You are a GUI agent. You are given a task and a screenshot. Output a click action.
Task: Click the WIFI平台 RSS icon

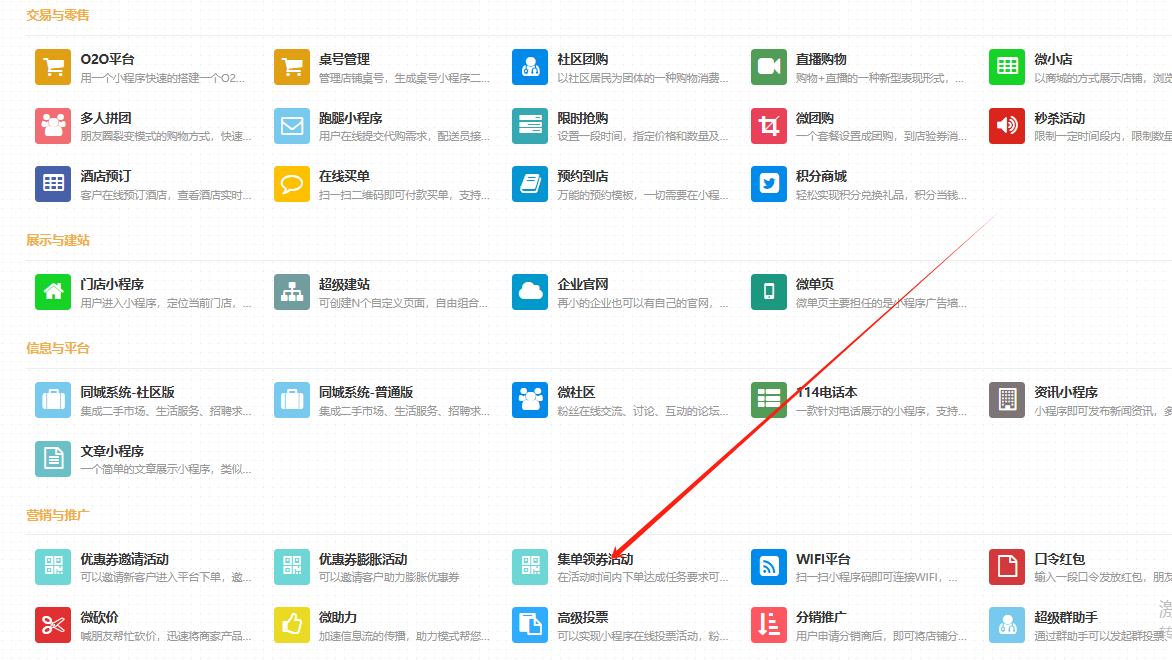point(768,567)
